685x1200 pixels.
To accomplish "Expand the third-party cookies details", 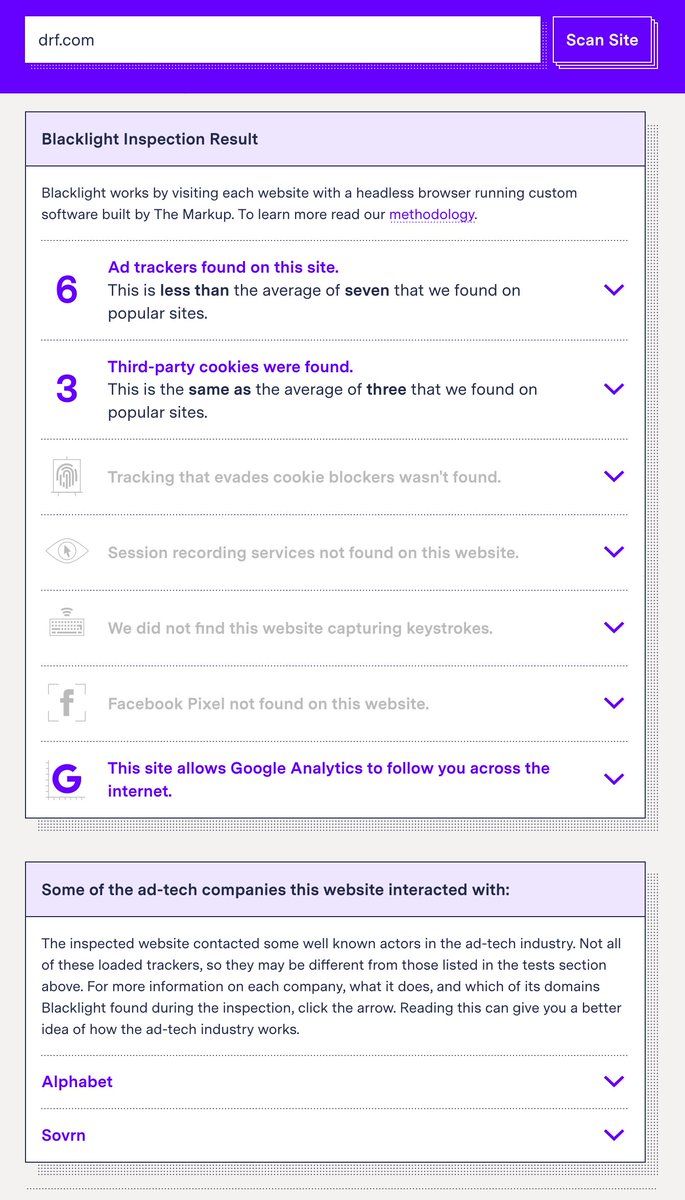I will tap(614, 389).
